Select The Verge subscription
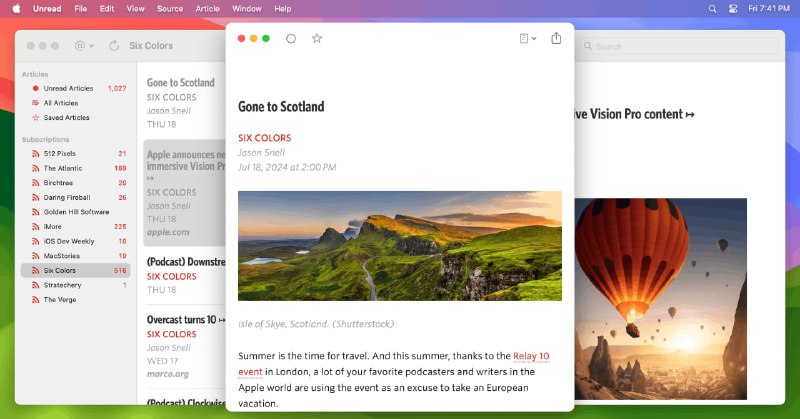This screenshot has height=419, width=800. (x=60, y=299)
